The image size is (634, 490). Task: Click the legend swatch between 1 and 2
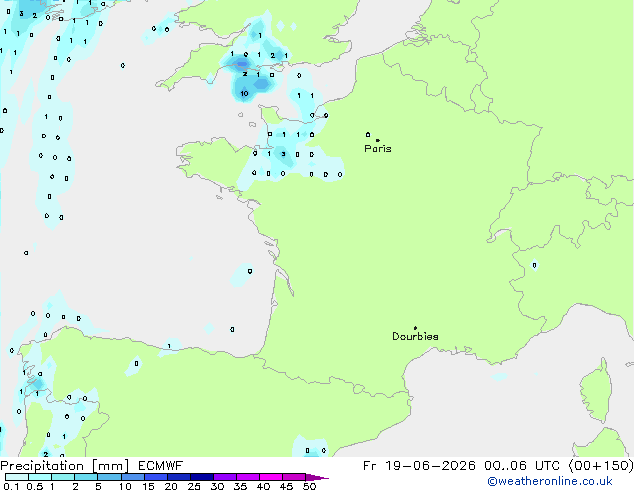(x=63, y=477)
